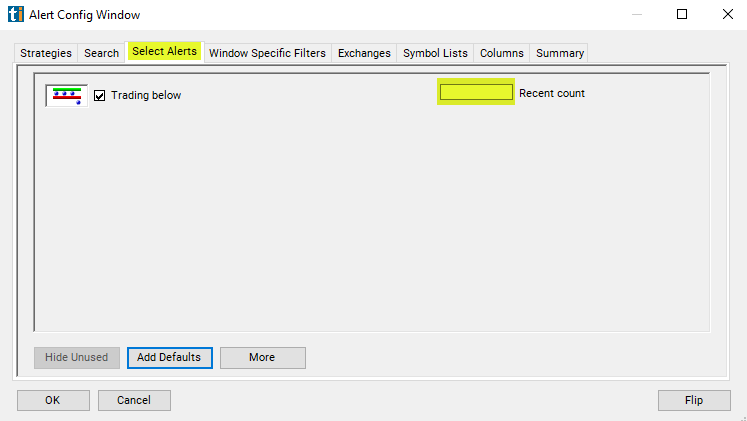
Task: Switch to the Columns tab
Action: click(502, 53)
